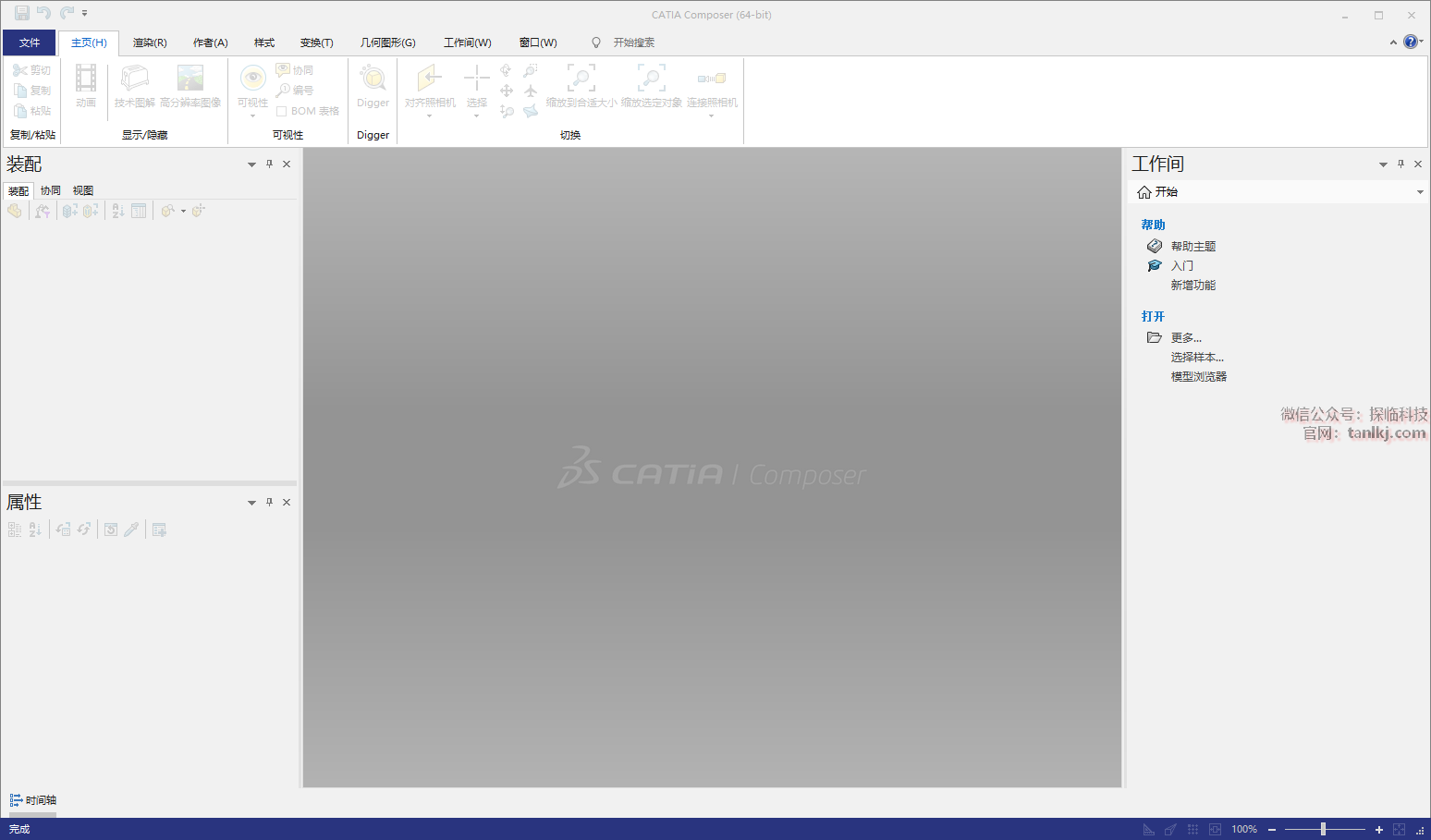This screenshot has width=1431, height=840.
Task: Click the eyedropper icon in Properties panel
Action: point(131,530)
